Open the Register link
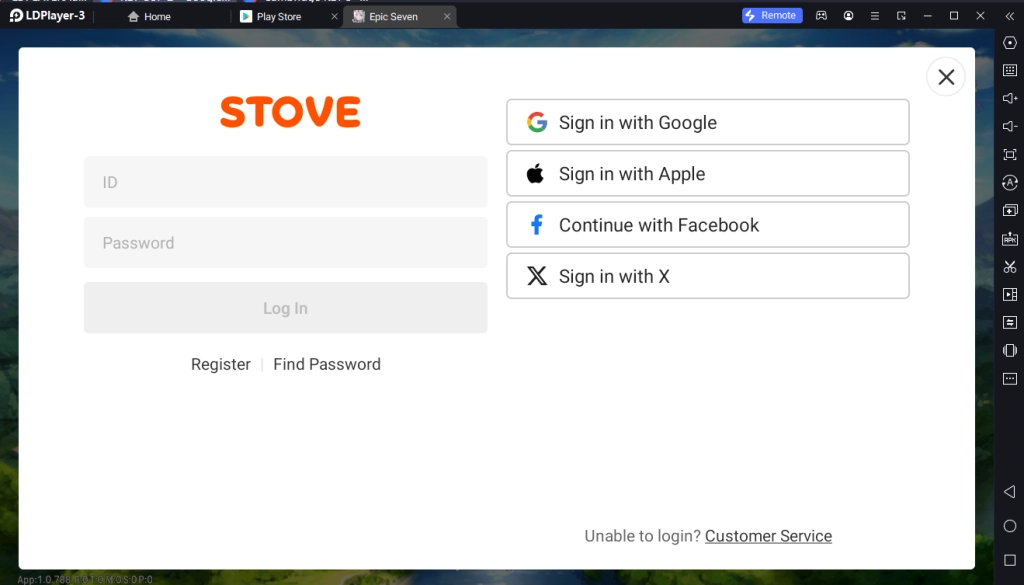 (221, 364)
